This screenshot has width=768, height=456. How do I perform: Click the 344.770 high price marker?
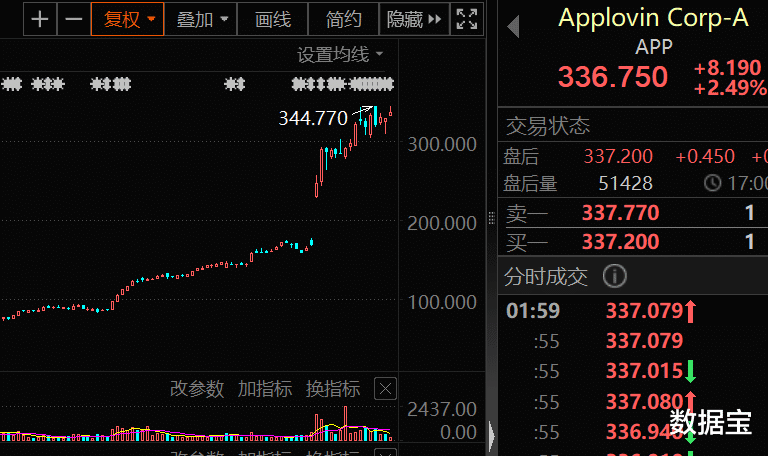(313, 118)
